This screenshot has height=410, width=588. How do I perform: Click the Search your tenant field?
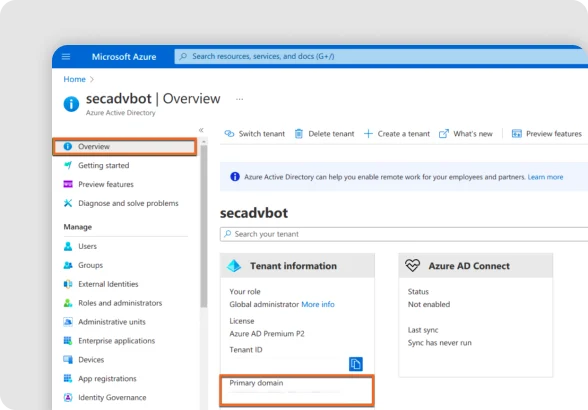404,234
